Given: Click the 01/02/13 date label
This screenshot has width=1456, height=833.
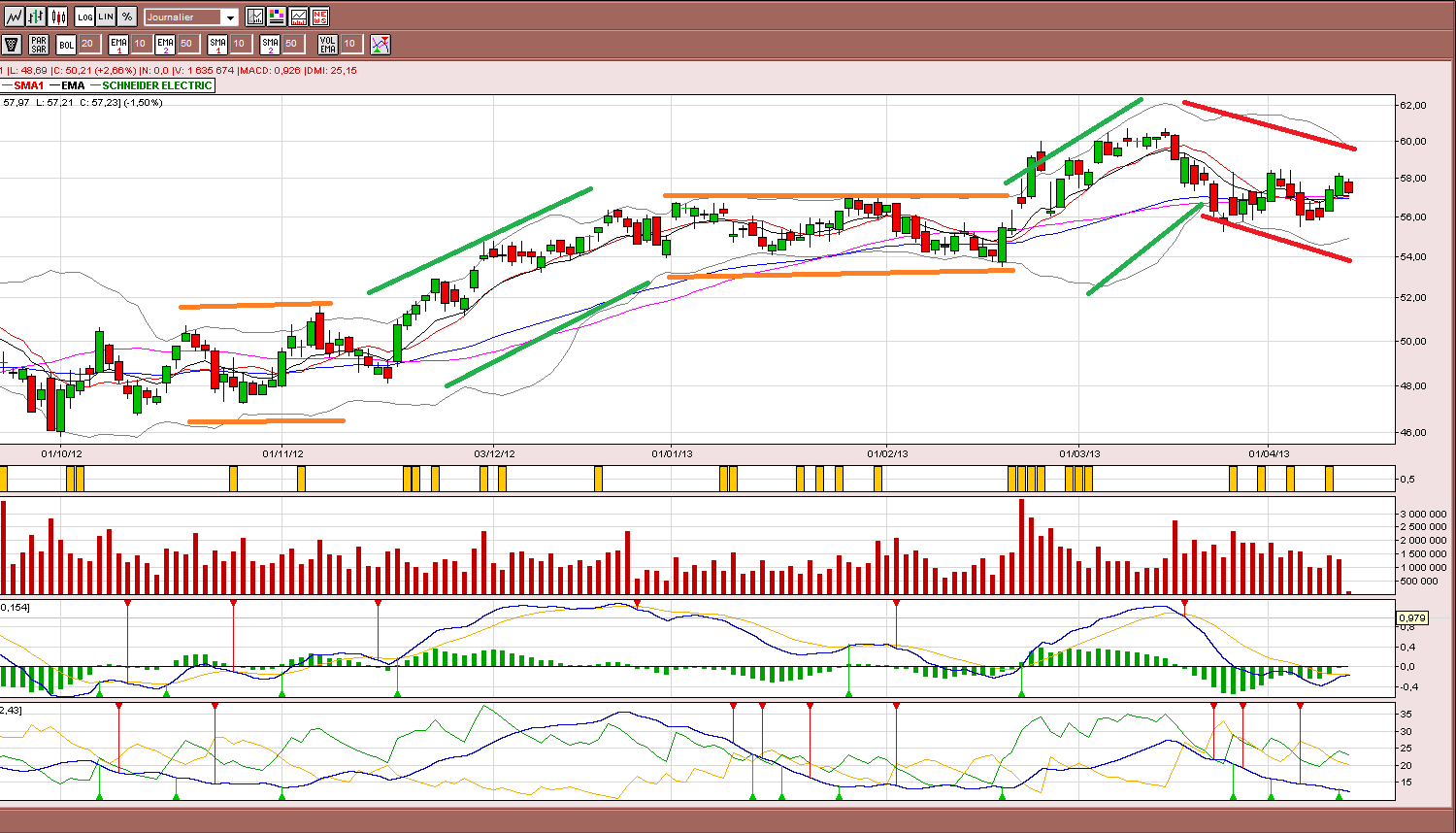Looking at the screenshot, I should (887, 453).
